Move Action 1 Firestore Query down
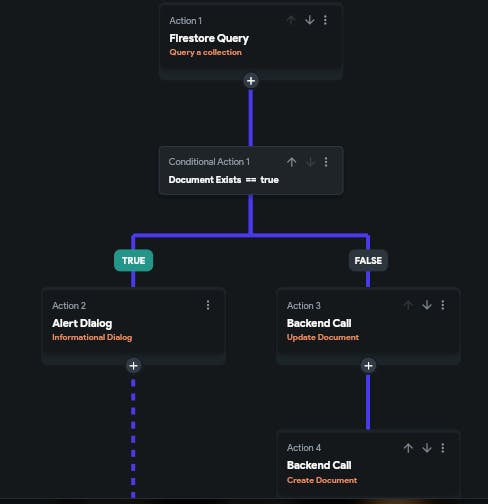This screenshot has width=488, height=504. pos(310,20)
